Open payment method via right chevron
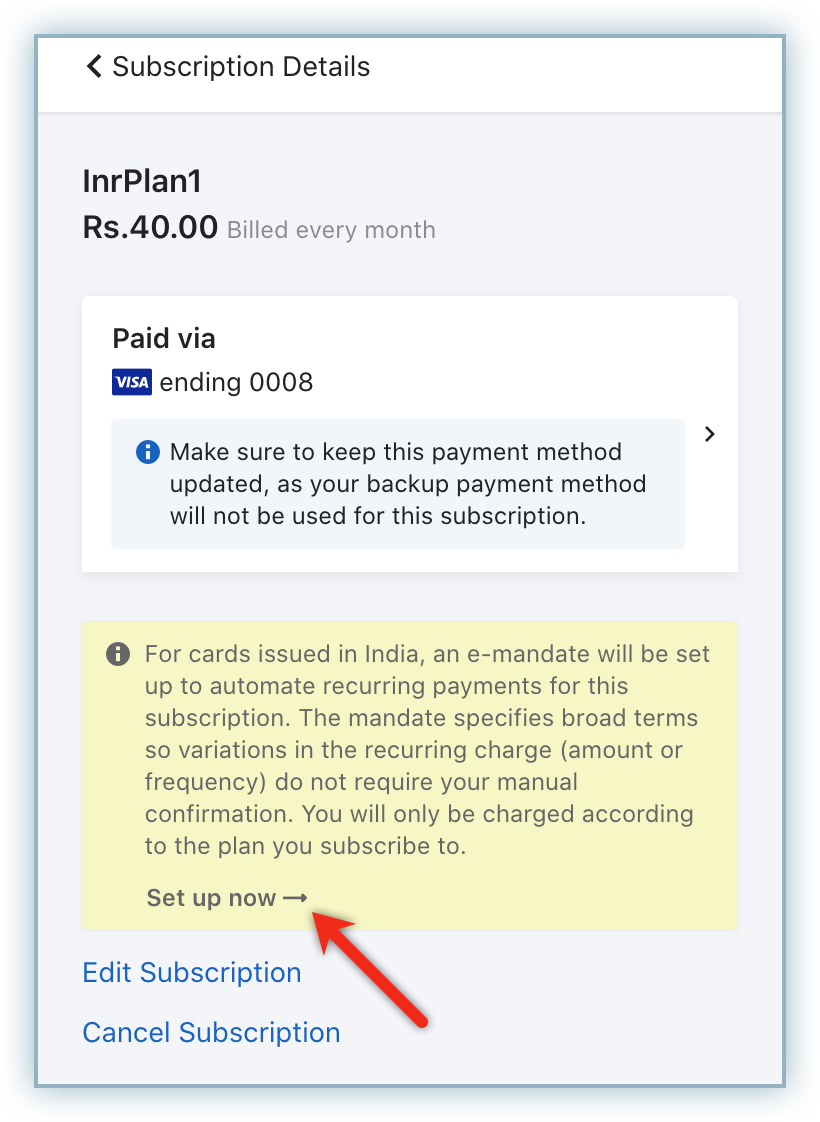The height and width of the screenshot is (1122, 820). tap(709, 434)
